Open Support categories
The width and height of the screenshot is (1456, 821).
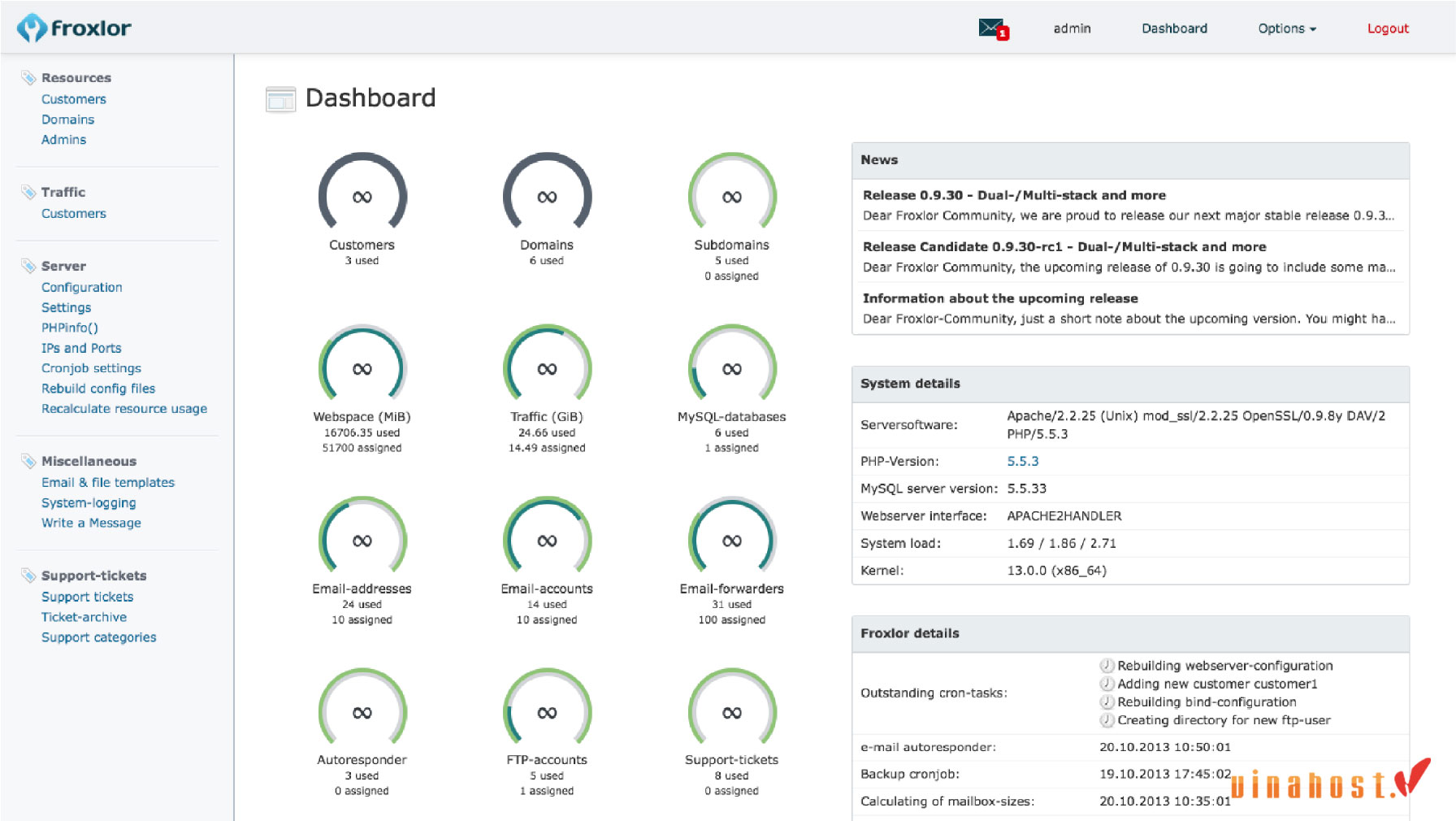pyautogui.click(x=99, y=638)
